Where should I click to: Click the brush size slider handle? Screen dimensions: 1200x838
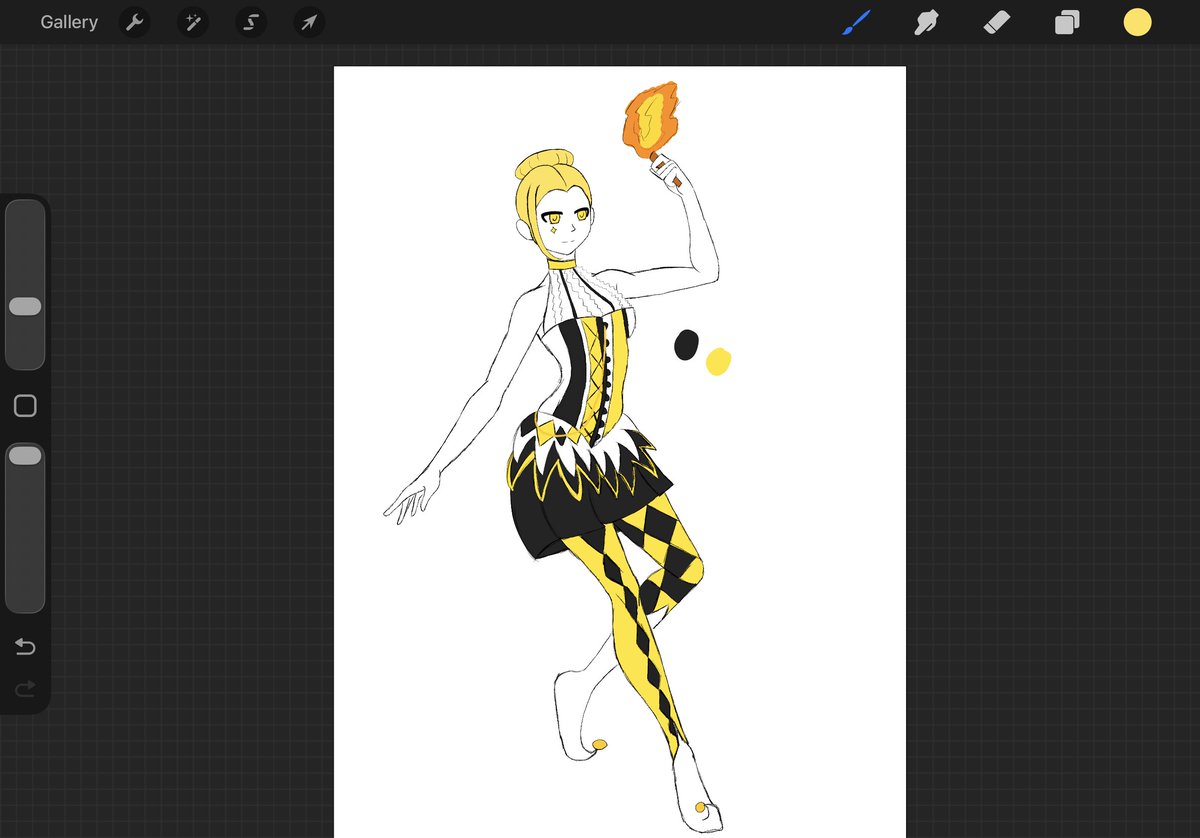click(25, 306)
